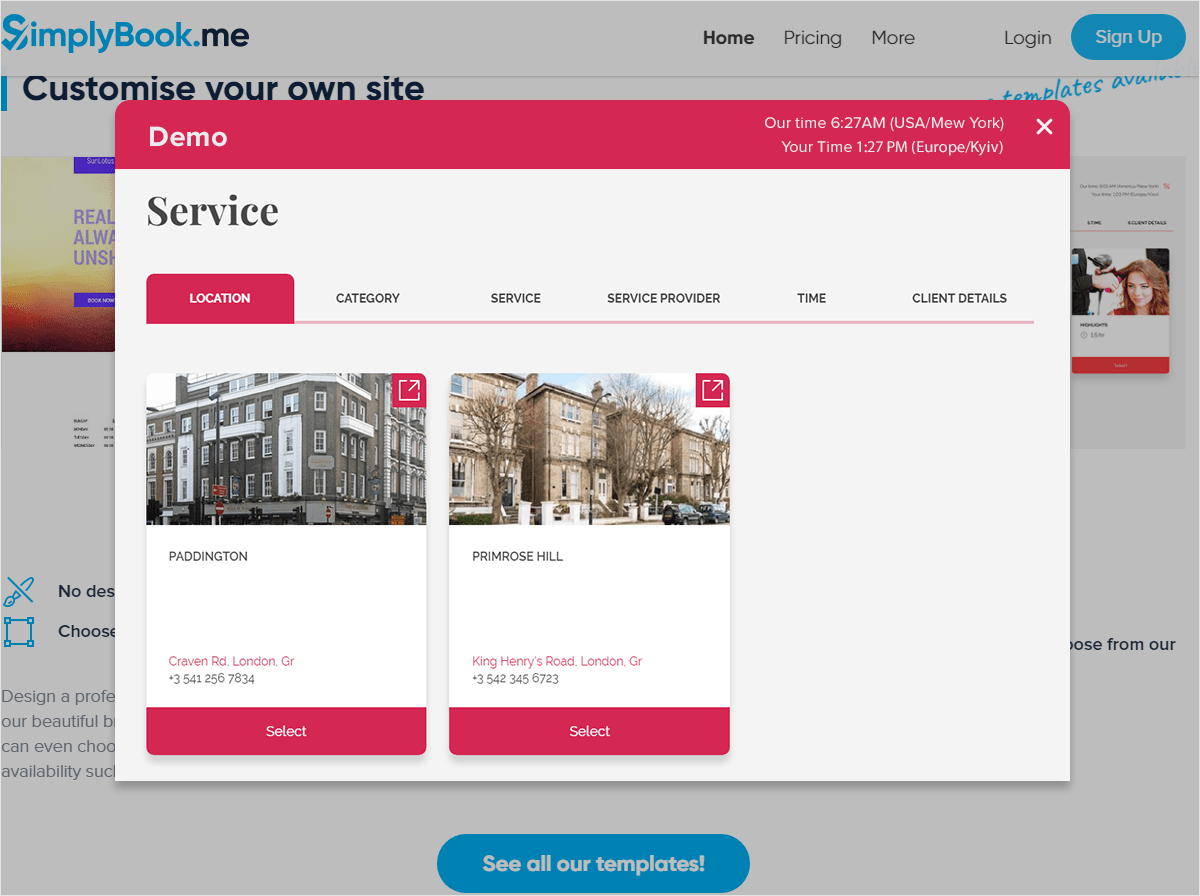Image resolution: width=1200 pixels, height=896 pixels.
Task: Select the Time step tab
Action: [811, 298]
